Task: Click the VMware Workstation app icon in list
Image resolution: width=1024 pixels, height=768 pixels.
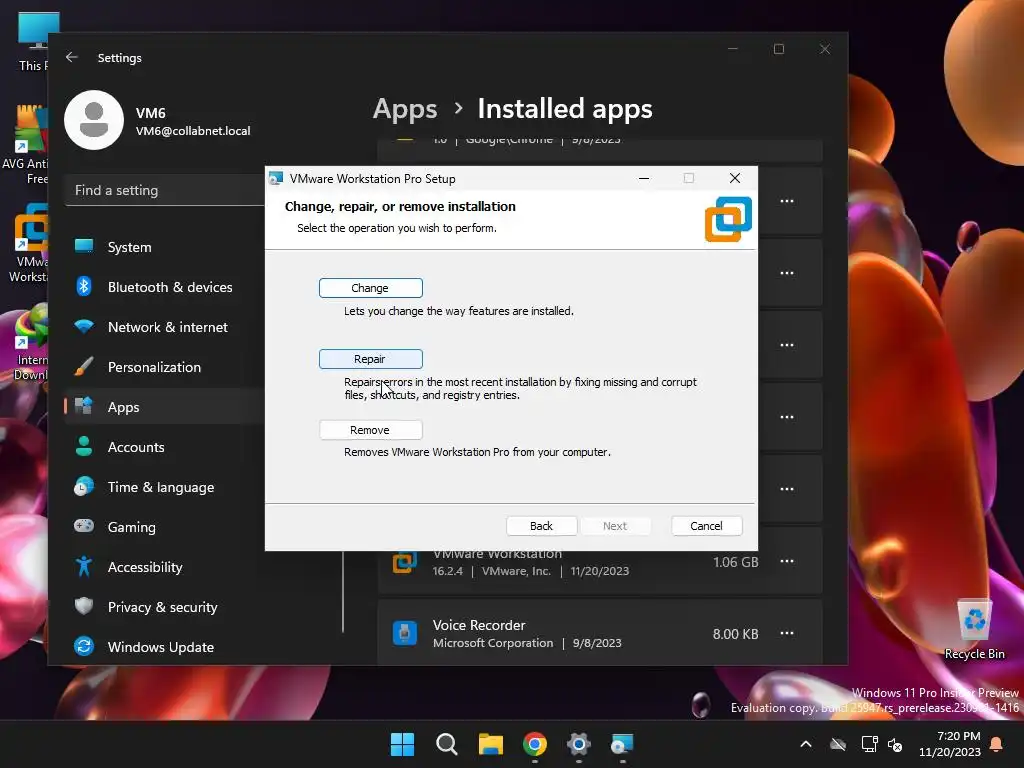Action: coord(405,562)
